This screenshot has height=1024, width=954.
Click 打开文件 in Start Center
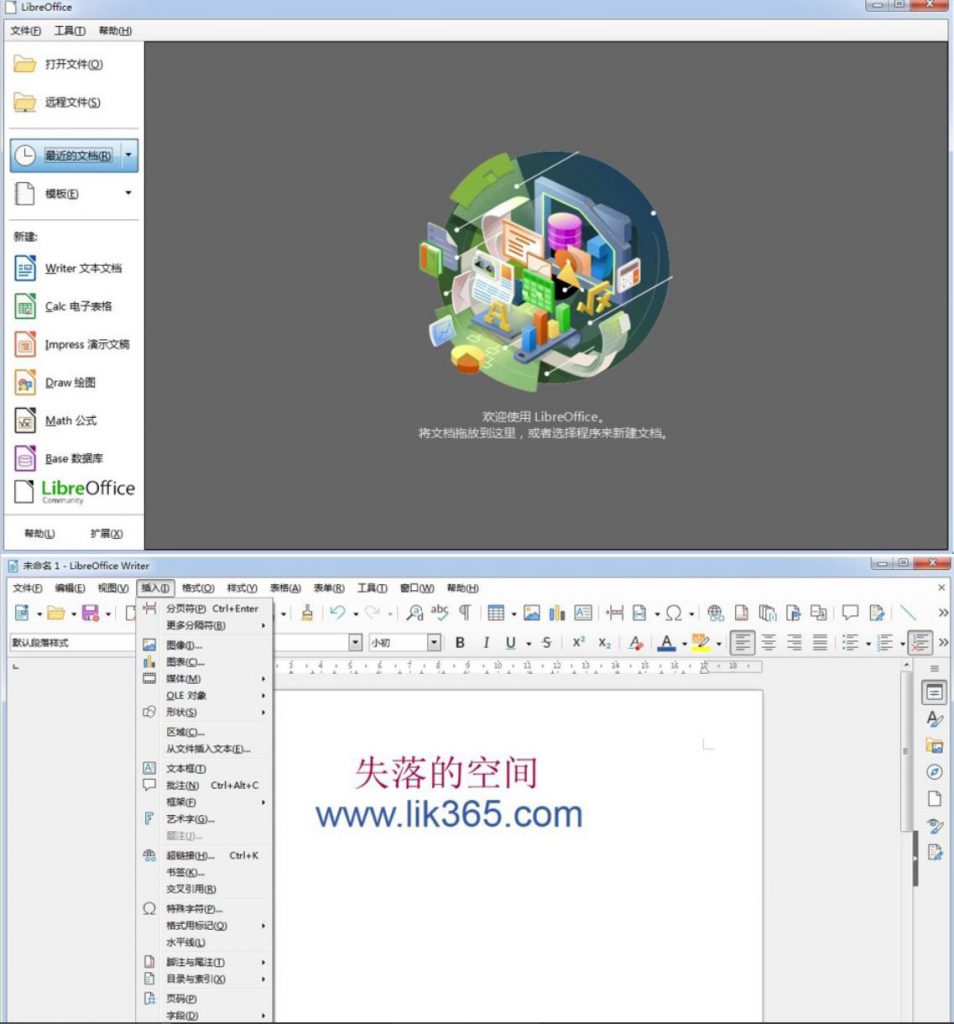pyautogui.click(x=73, y=64)
